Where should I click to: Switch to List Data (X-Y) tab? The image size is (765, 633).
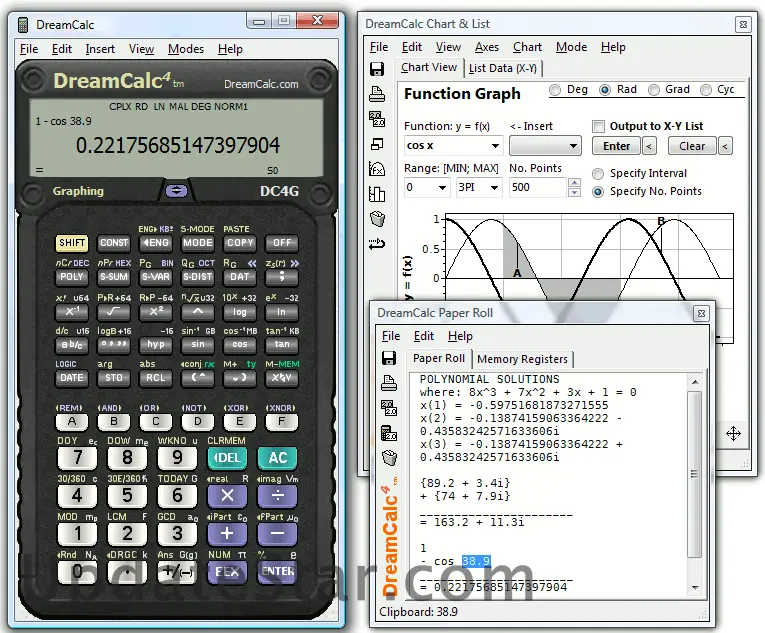tap(503, 68)
